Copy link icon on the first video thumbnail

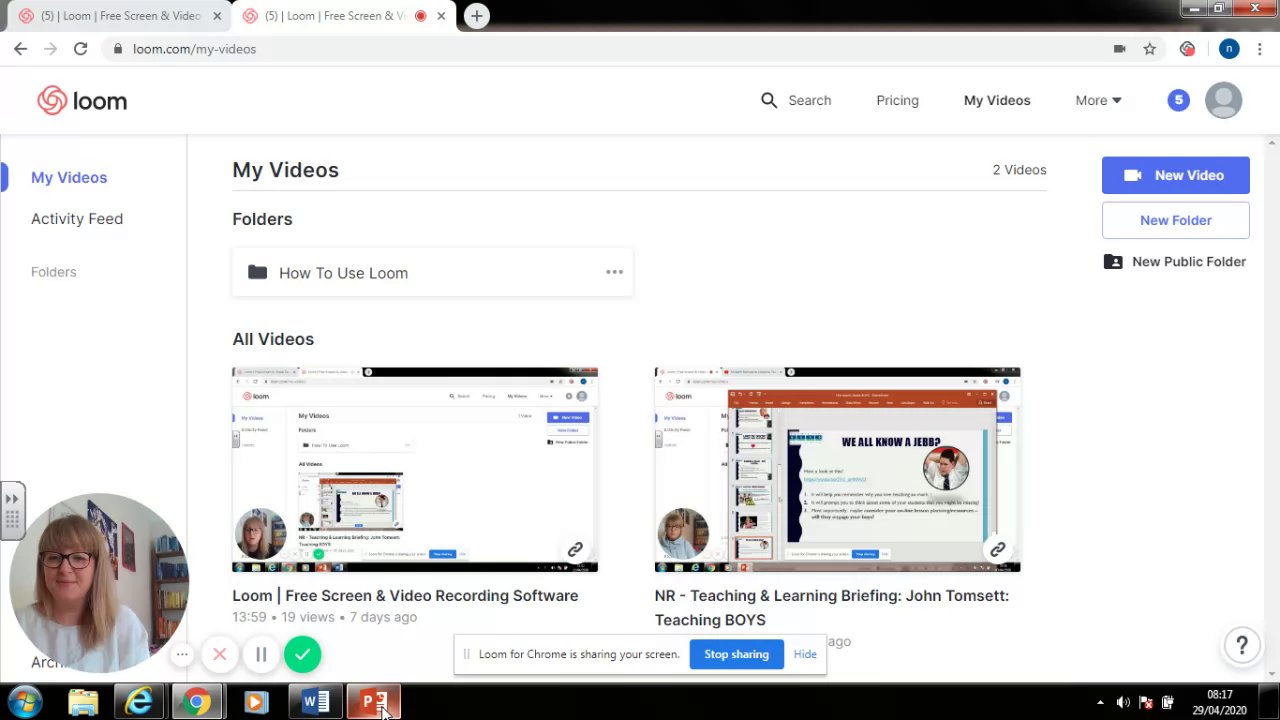click(x=575, y=549)
